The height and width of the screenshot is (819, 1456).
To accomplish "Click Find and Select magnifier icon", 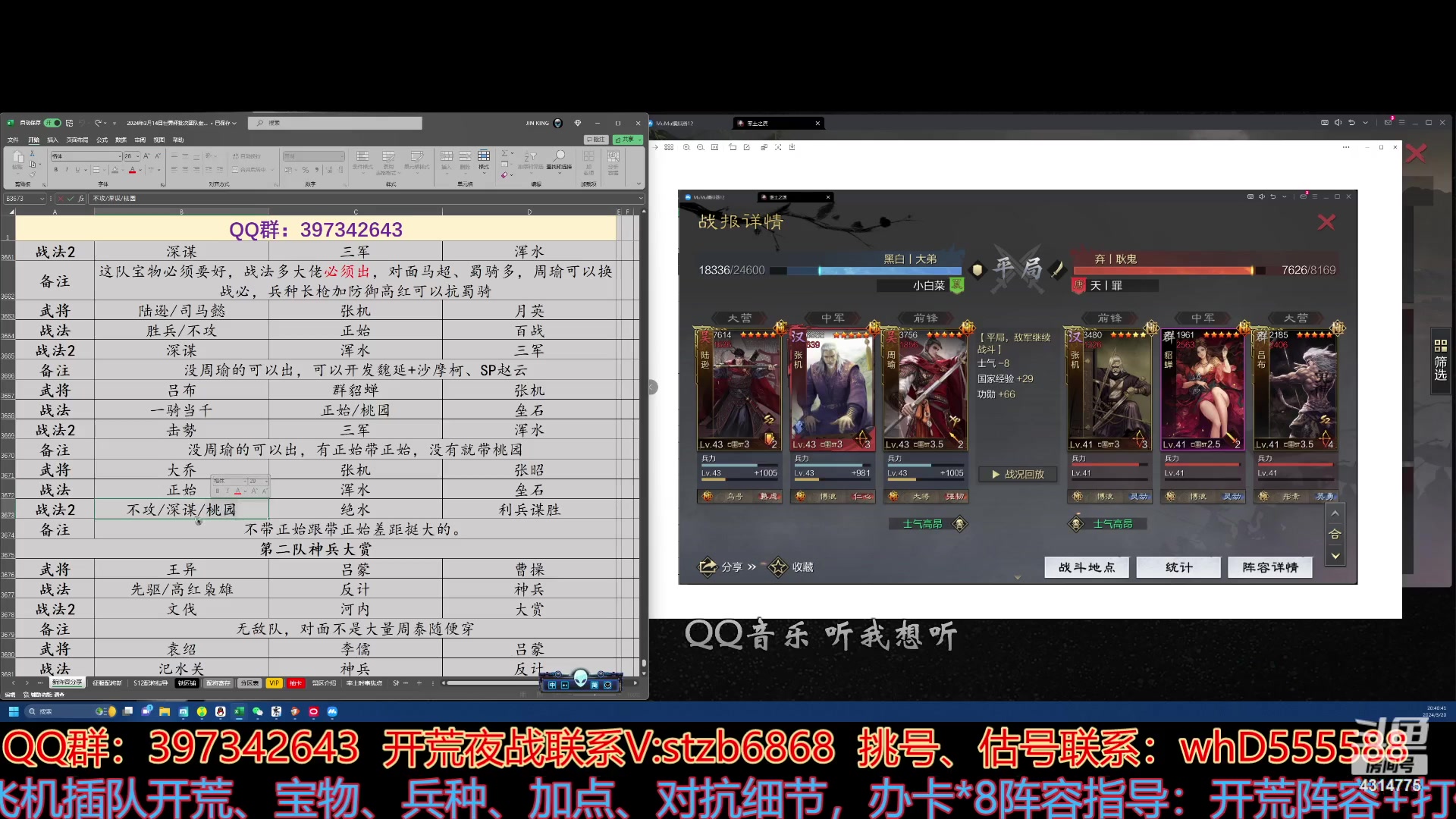I will 560,156.
